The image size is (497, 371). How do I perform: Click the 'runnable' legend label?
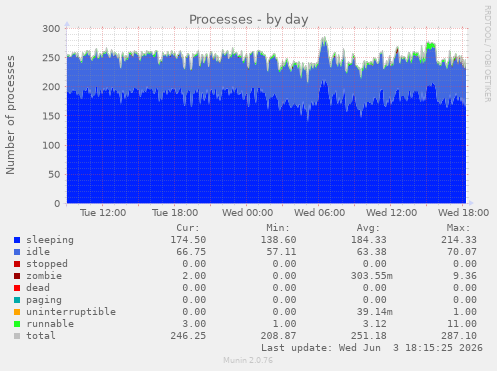50,324
